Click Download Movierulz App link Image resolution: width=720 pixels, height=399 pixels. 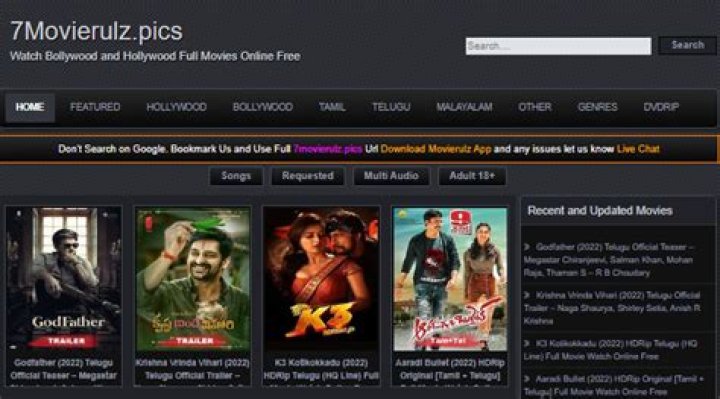point(436,149)
